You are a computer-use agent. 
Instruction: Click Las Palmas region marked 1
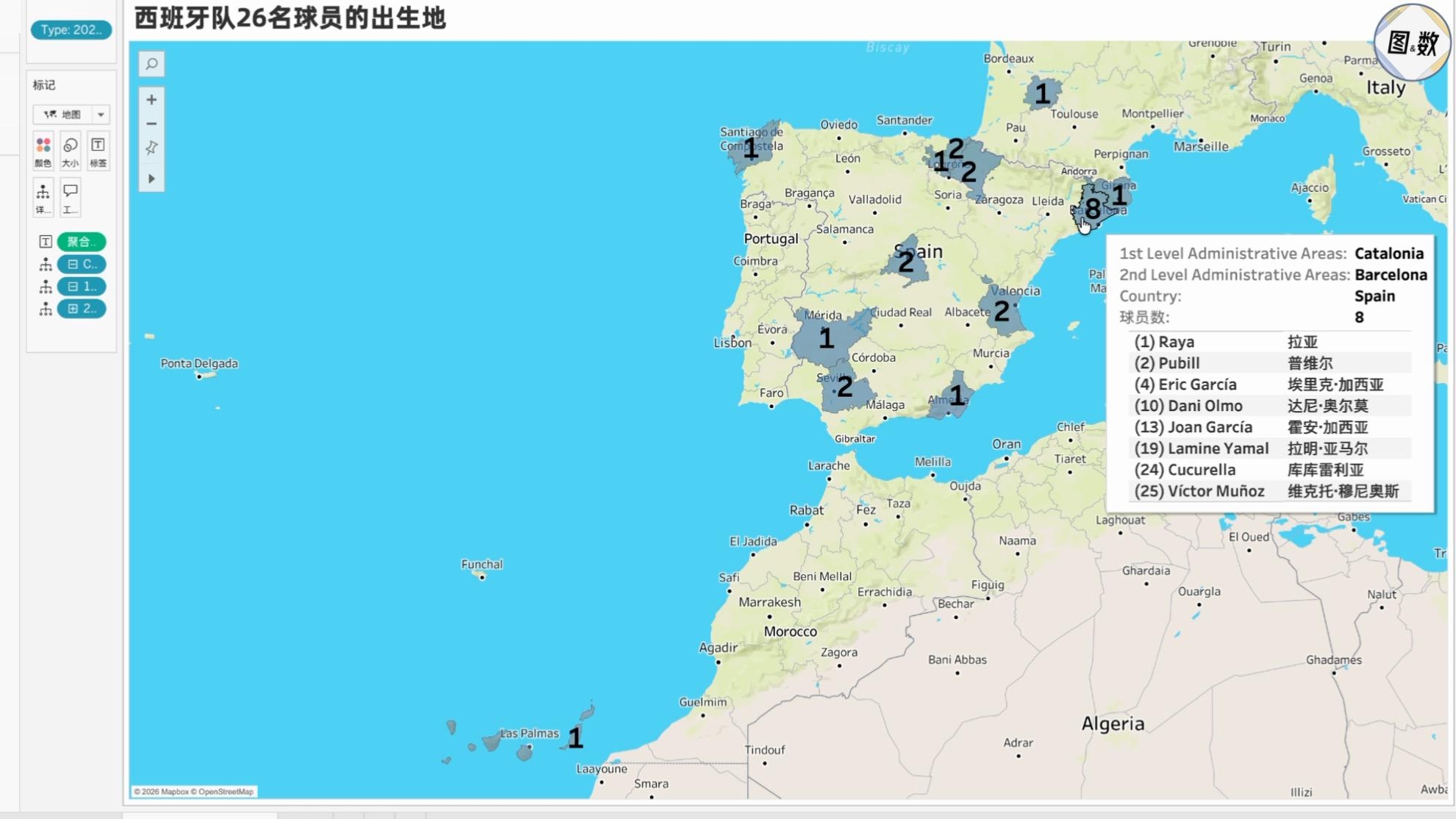pyautogui.click(x=575, y=738)
